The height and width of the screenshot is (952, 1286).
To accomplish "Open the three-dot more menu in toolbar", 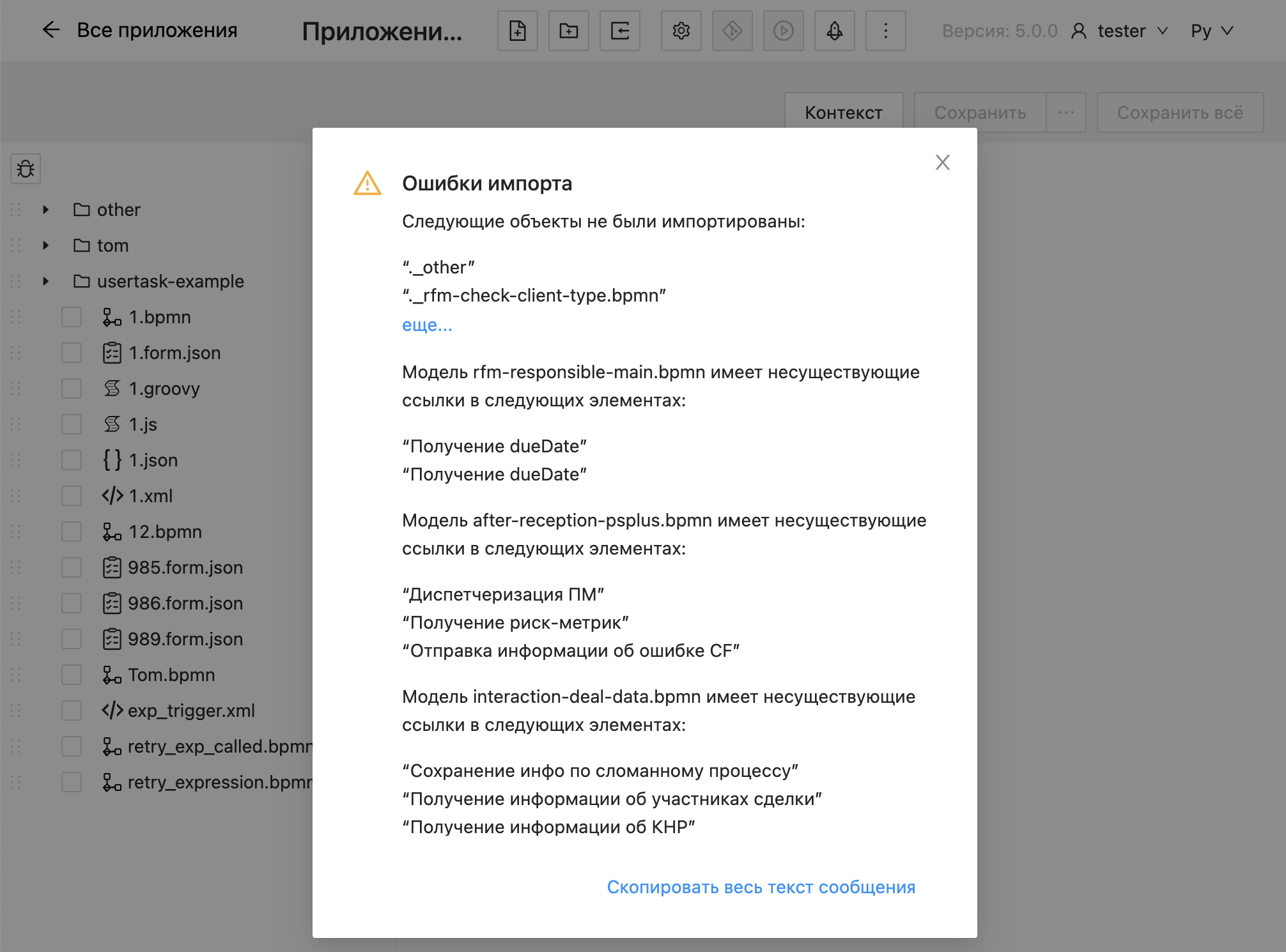I will coord(885,31).
